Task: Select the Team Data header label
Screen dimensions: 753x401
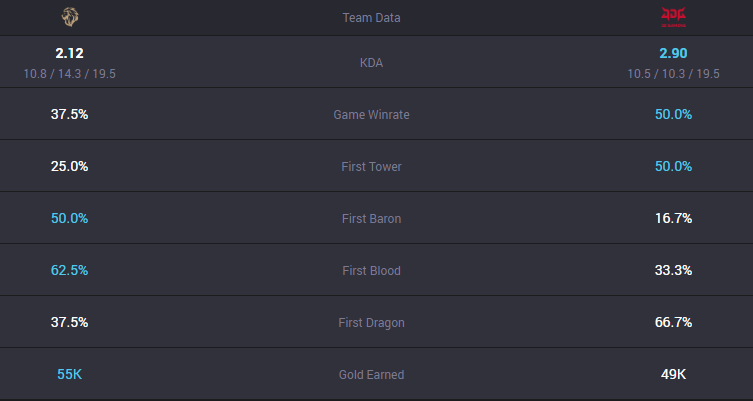Action: [x=371, y=18]
